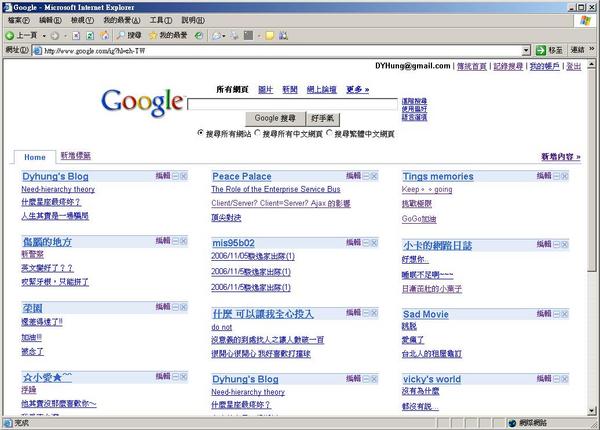Close the Peace Palace widget
Image resolution: width=600 pixels, height=430 pixels.
coord(374,176)
